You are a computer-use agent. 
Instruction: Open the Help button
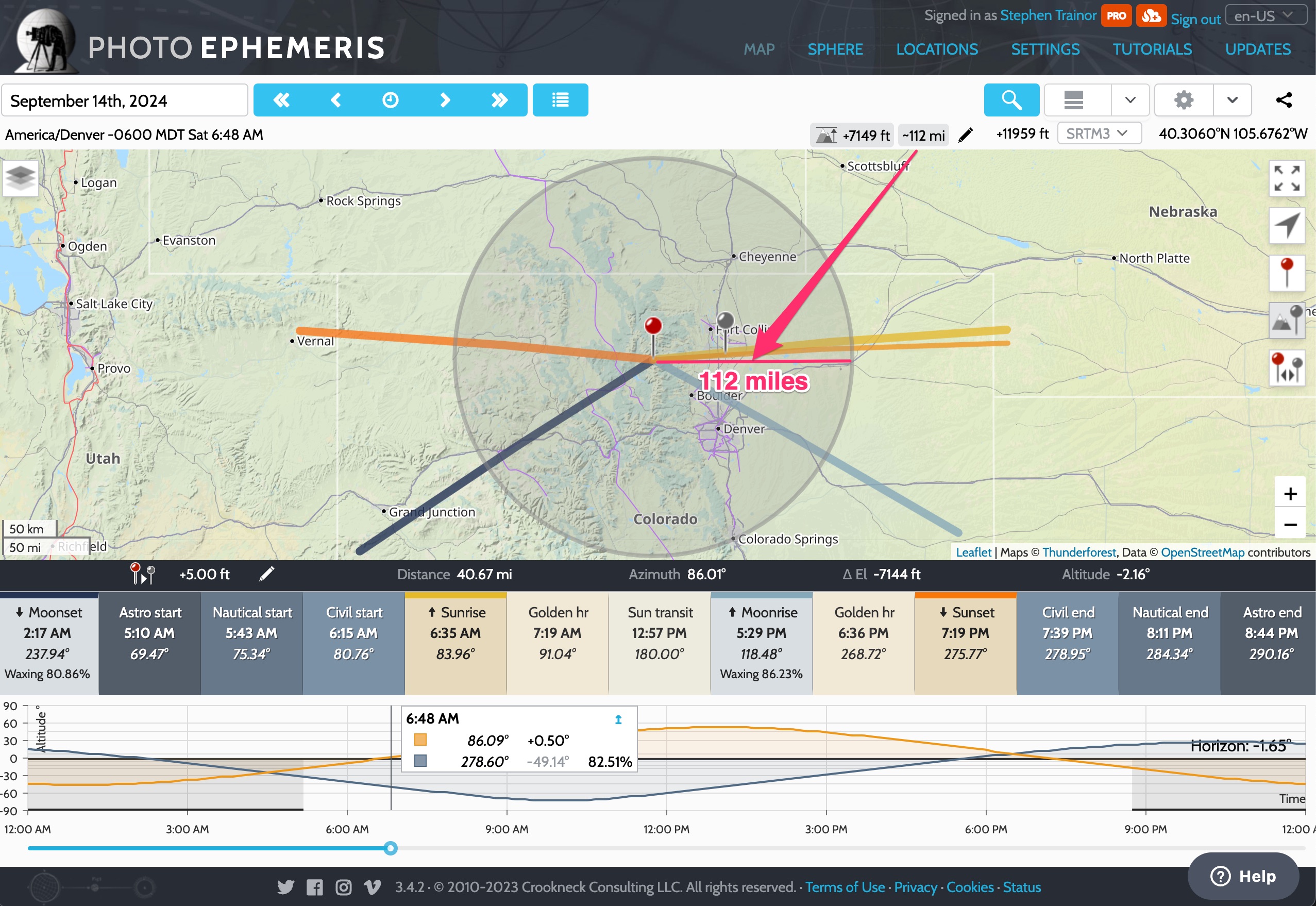(x=1243, y=876)
